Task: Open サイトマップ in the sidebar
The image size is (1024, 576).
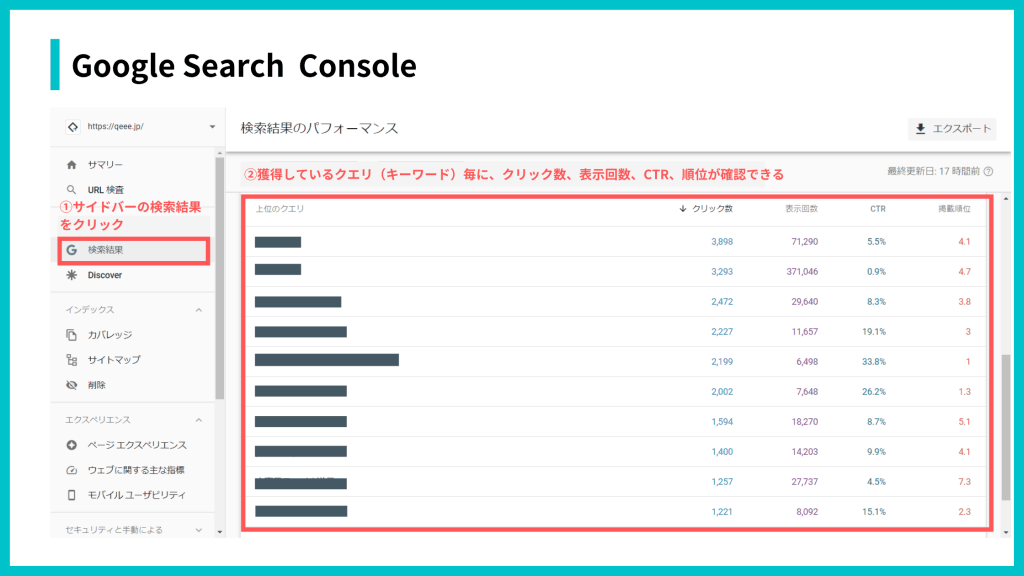Action: 114,360
